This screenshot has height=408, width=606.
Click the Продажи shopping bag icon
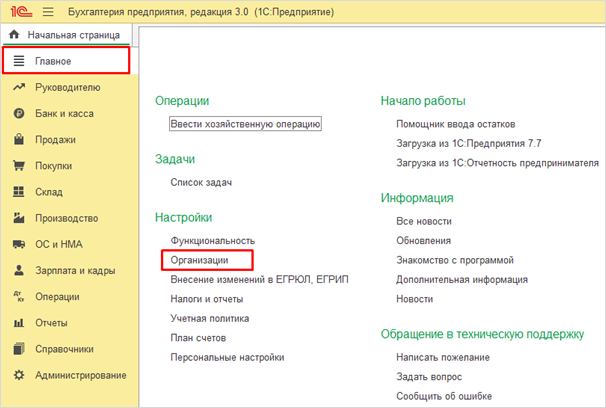pos(17,140)
